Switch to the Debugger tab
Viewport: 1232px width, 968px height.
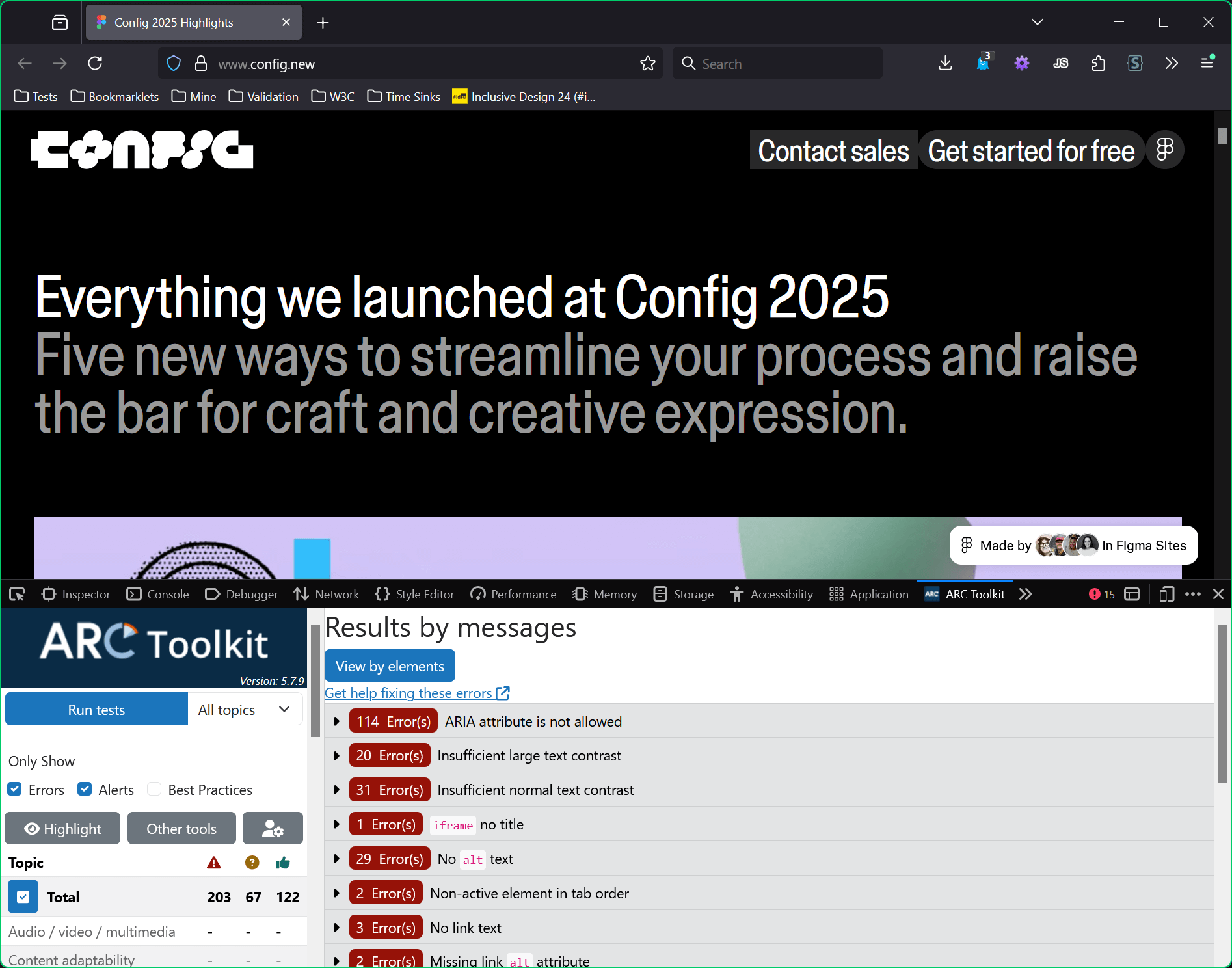tap(241, 594)
